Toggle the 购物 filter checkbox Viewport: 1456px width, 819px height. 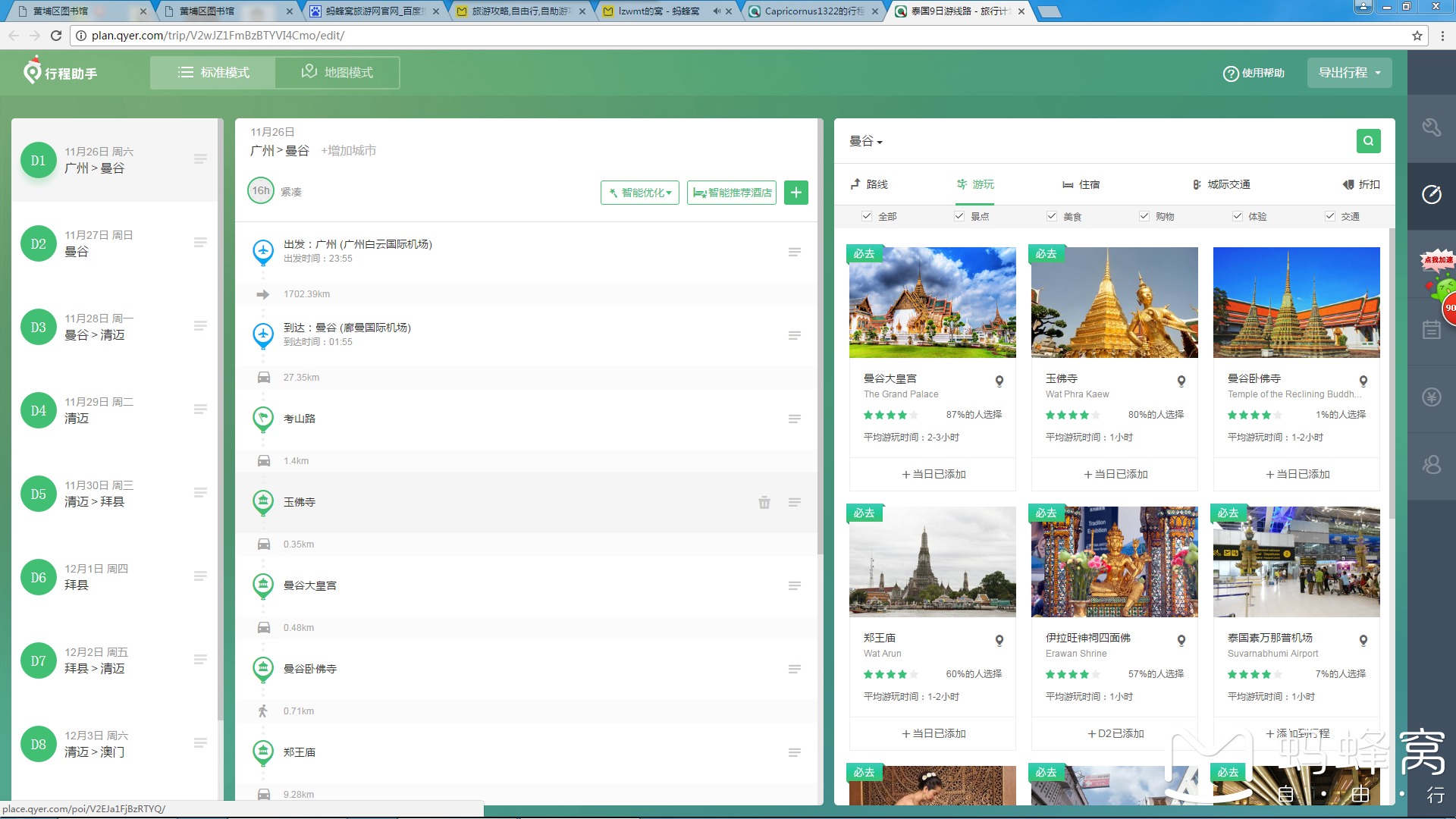pos(1144,216)
